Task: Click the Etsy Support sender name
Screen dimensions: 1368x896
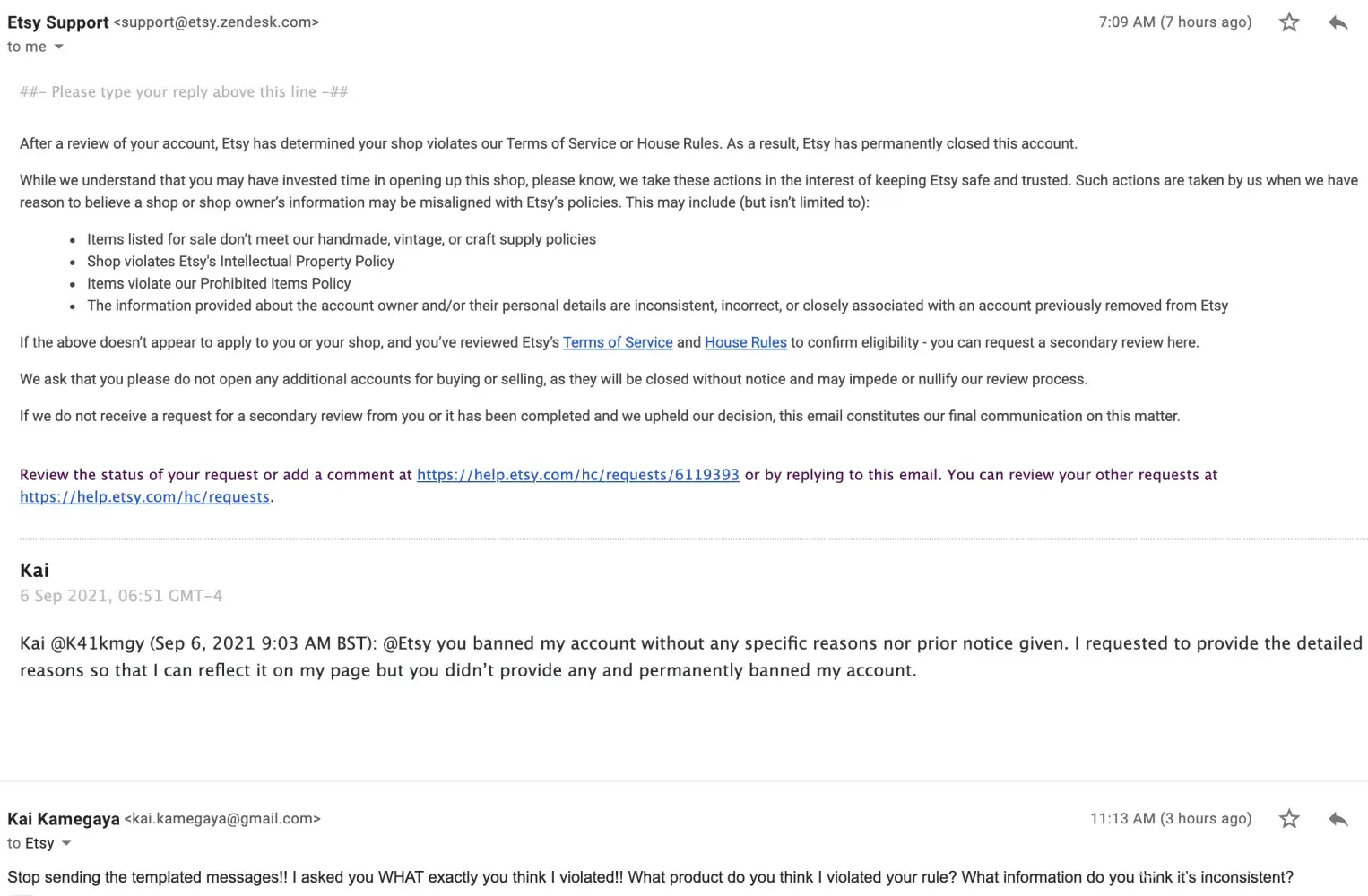Action: [x=57, y=22]
